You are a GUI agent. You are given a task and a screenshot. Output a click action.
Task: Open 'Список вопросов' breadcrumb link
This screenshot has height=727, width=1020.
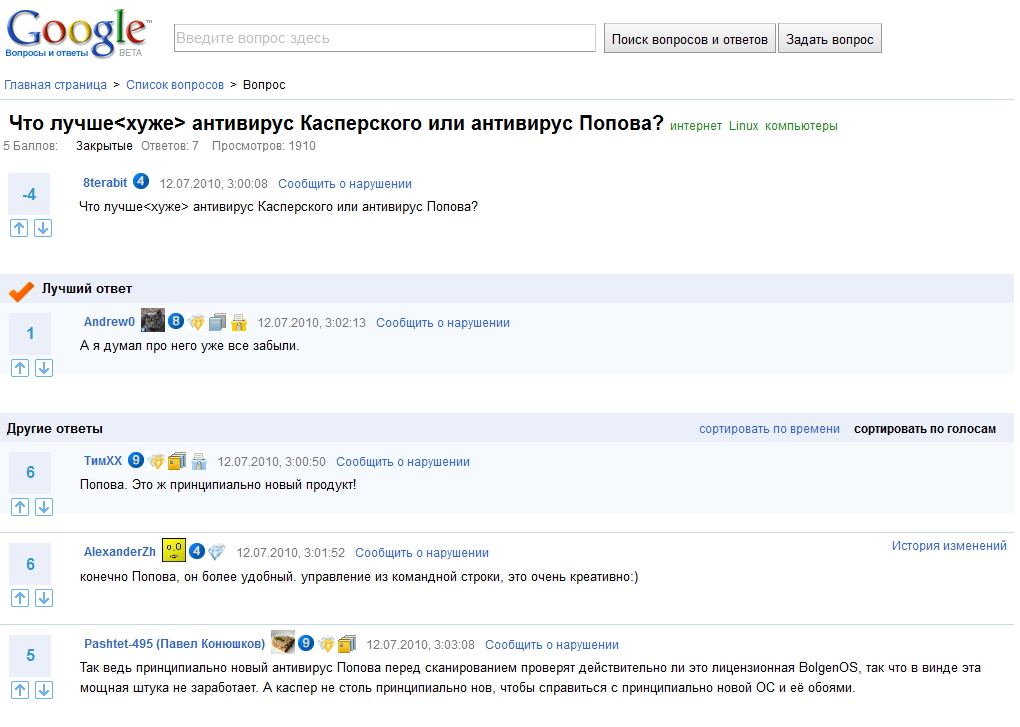[x=175, y=85]
